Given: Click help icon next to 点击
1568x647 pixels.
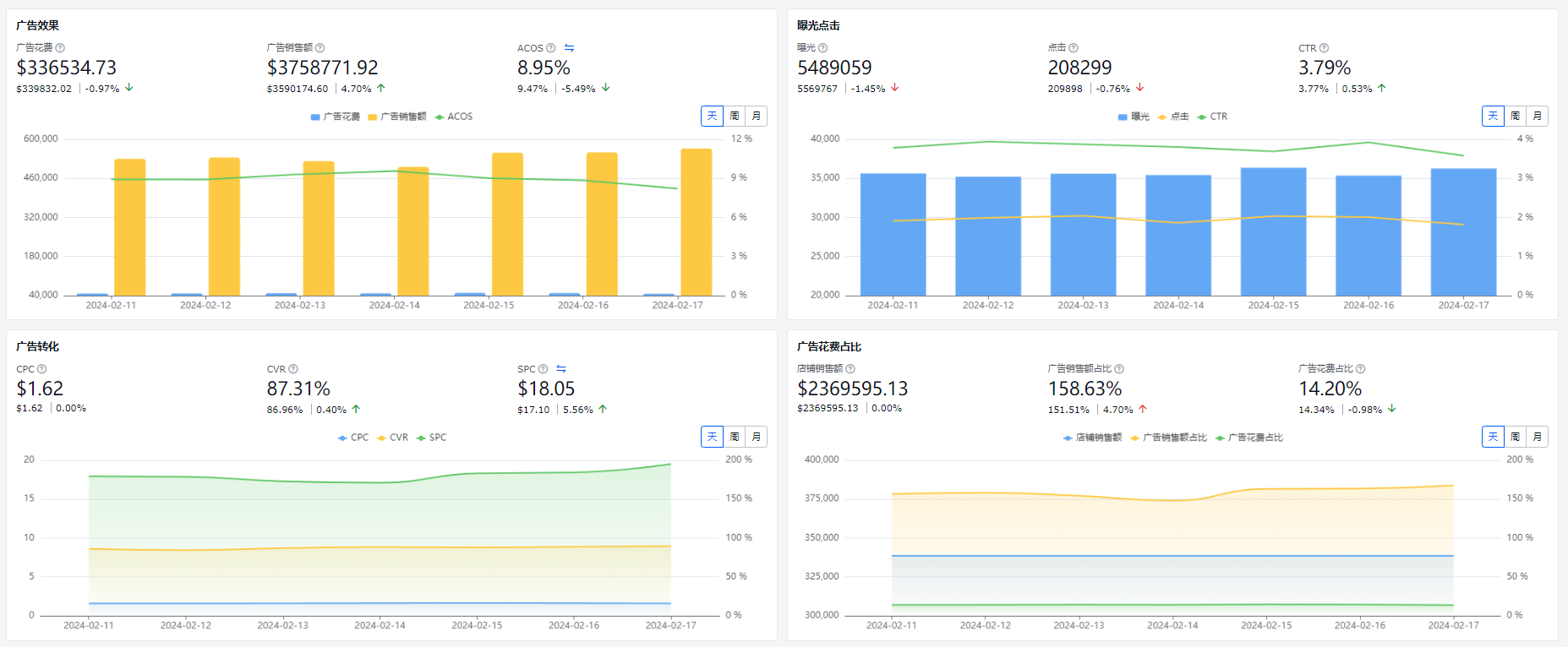Looking at the screenshot, I should click(x=1074, y=48).
